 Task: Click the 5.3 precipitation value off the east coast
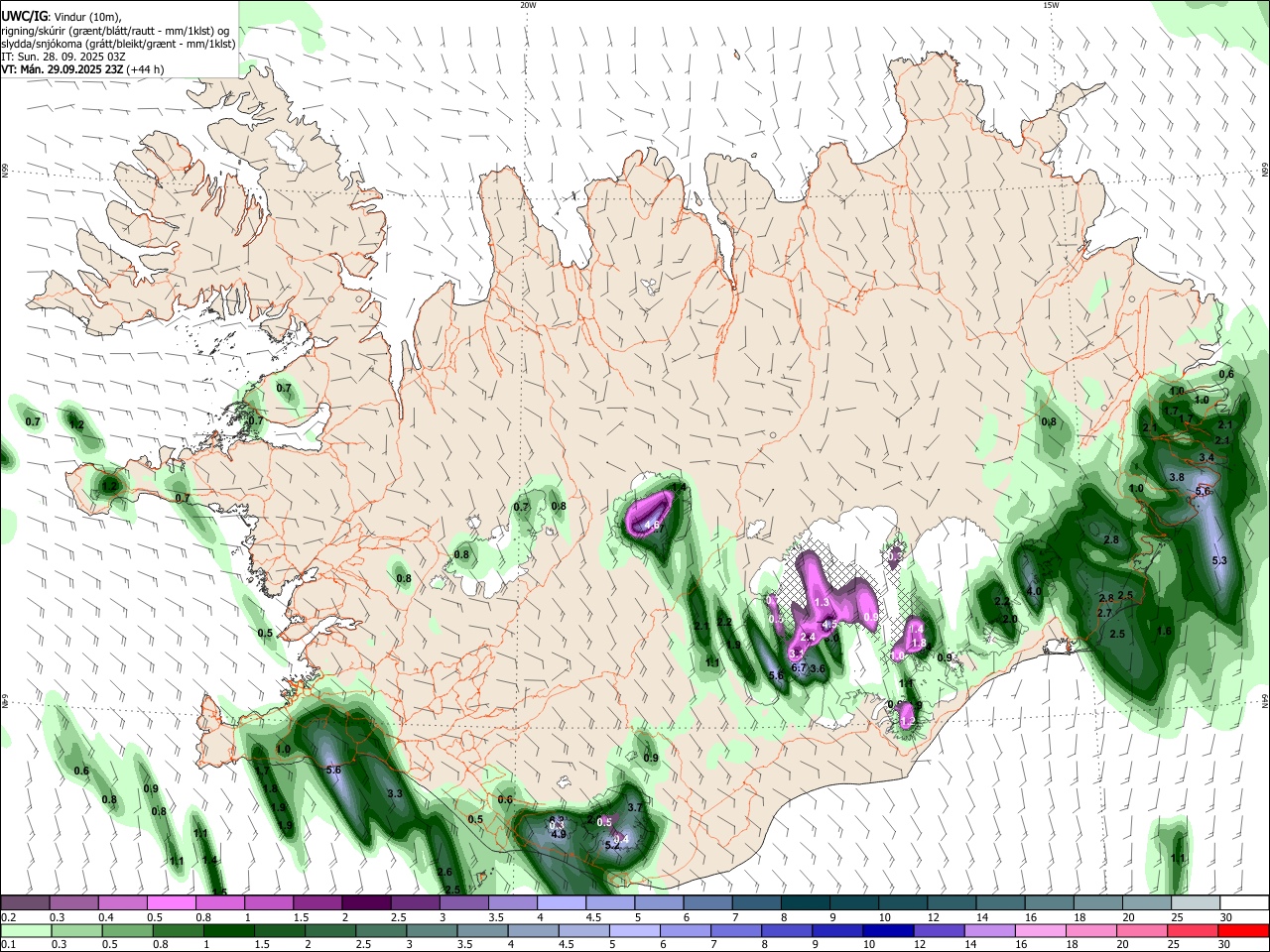click(1219, 561)
